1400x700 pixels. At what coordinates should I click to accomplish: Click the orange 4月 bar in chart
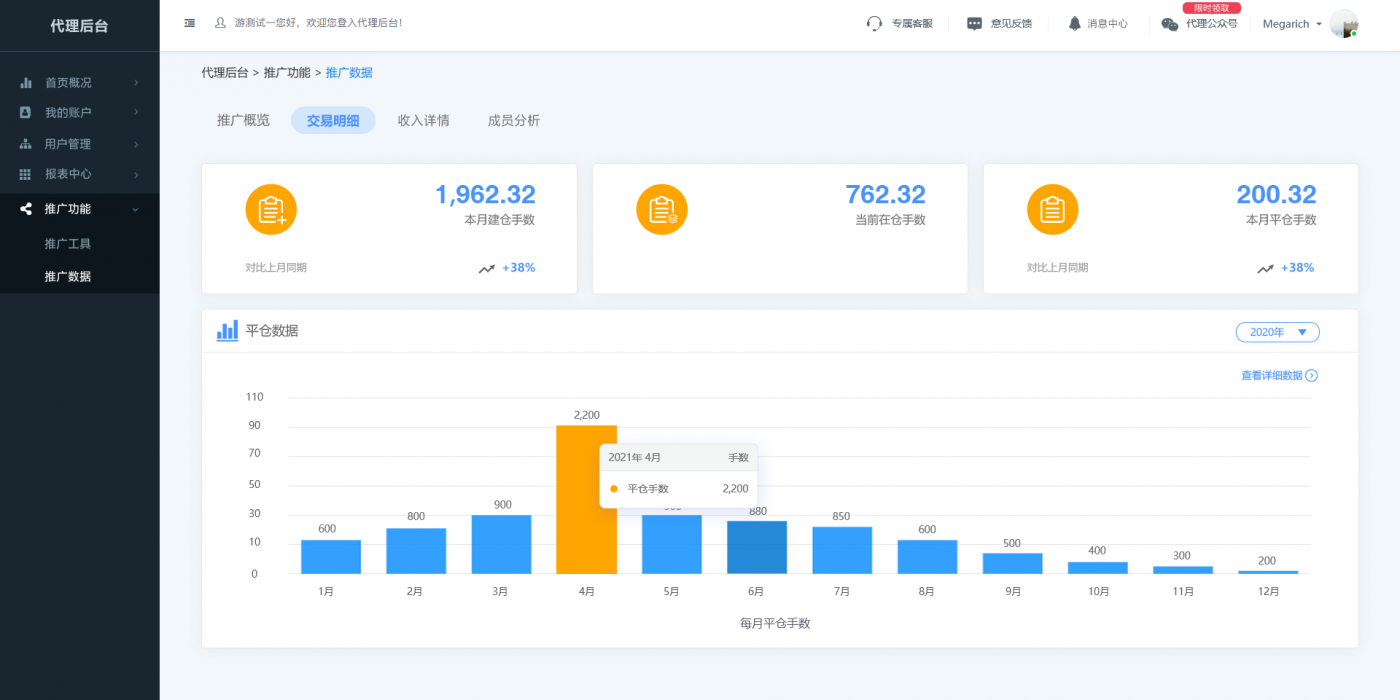coord(586,499)
